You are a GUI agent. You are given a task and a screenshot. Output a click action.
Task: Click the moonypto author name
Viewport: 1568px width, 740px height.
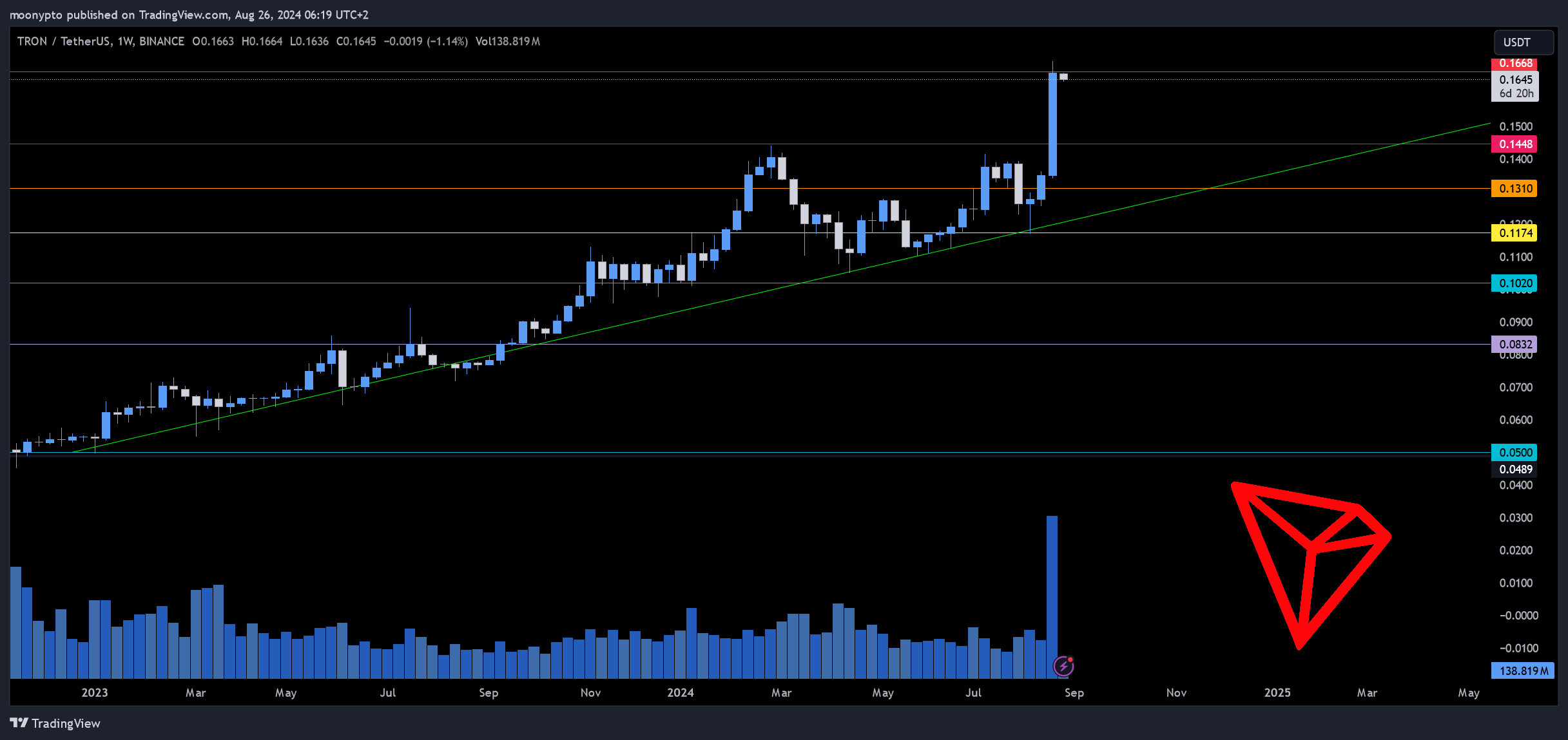(36, 15)
